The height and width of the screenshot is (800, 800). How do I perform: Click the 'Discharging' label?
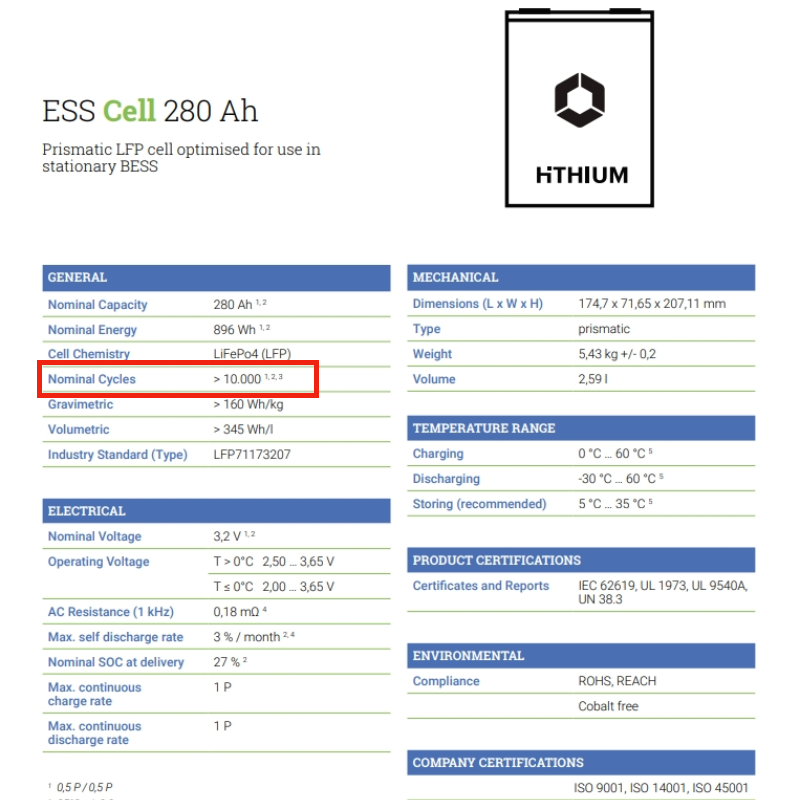coord(446,479)
